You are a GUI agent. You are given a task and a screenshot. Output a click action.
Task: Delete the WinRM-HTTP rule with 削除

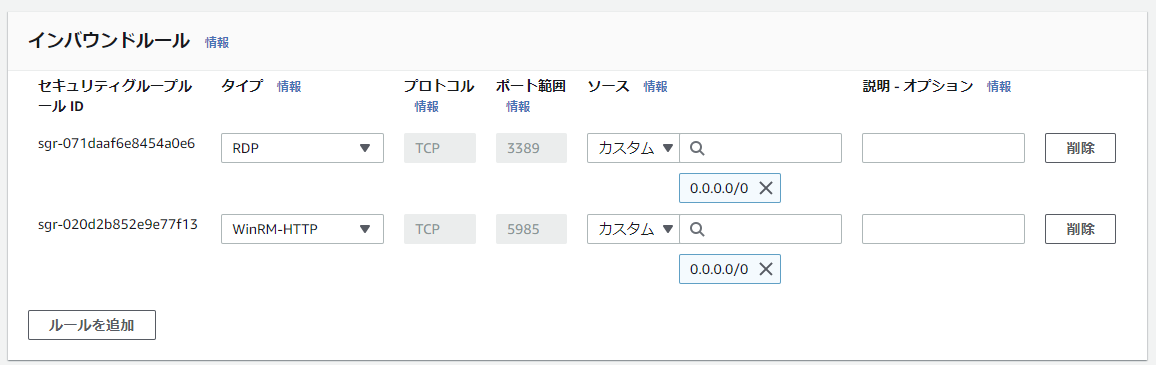(1080, 229)
